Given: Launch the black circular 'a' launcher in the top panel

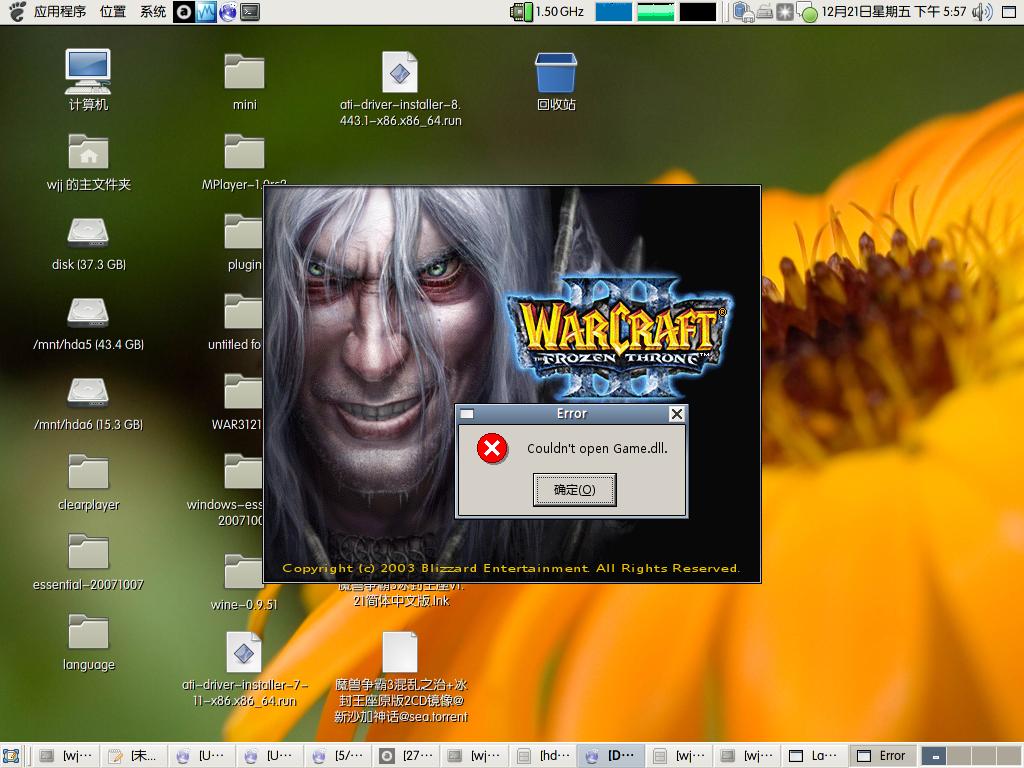Looking at the screenshot, I should click(x=184, y=12).
